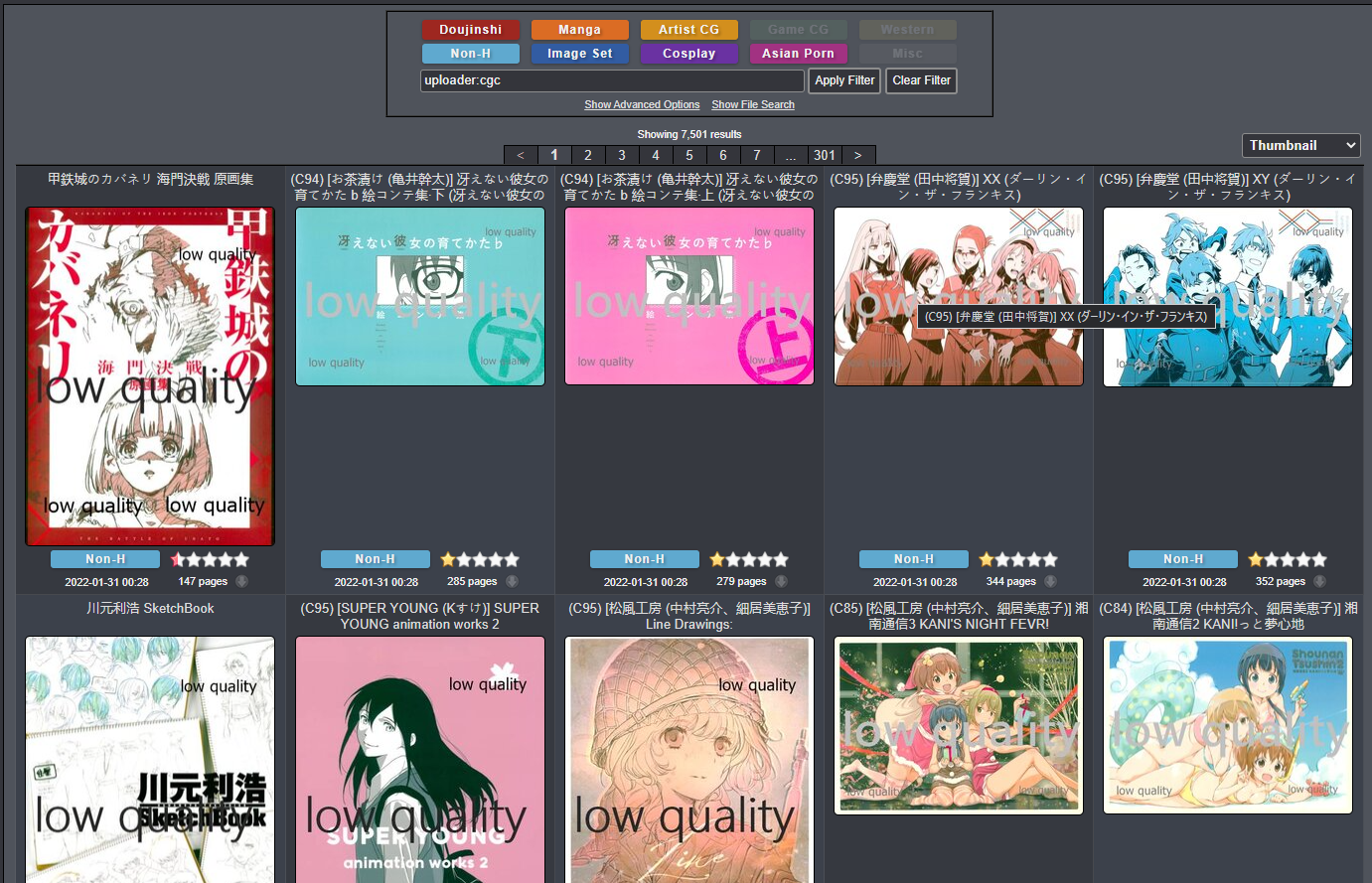Open the (C95) 弁慶堂 XY gallery title
The height and width of the screenshot is (883, 1372).
pos(1228,187)
